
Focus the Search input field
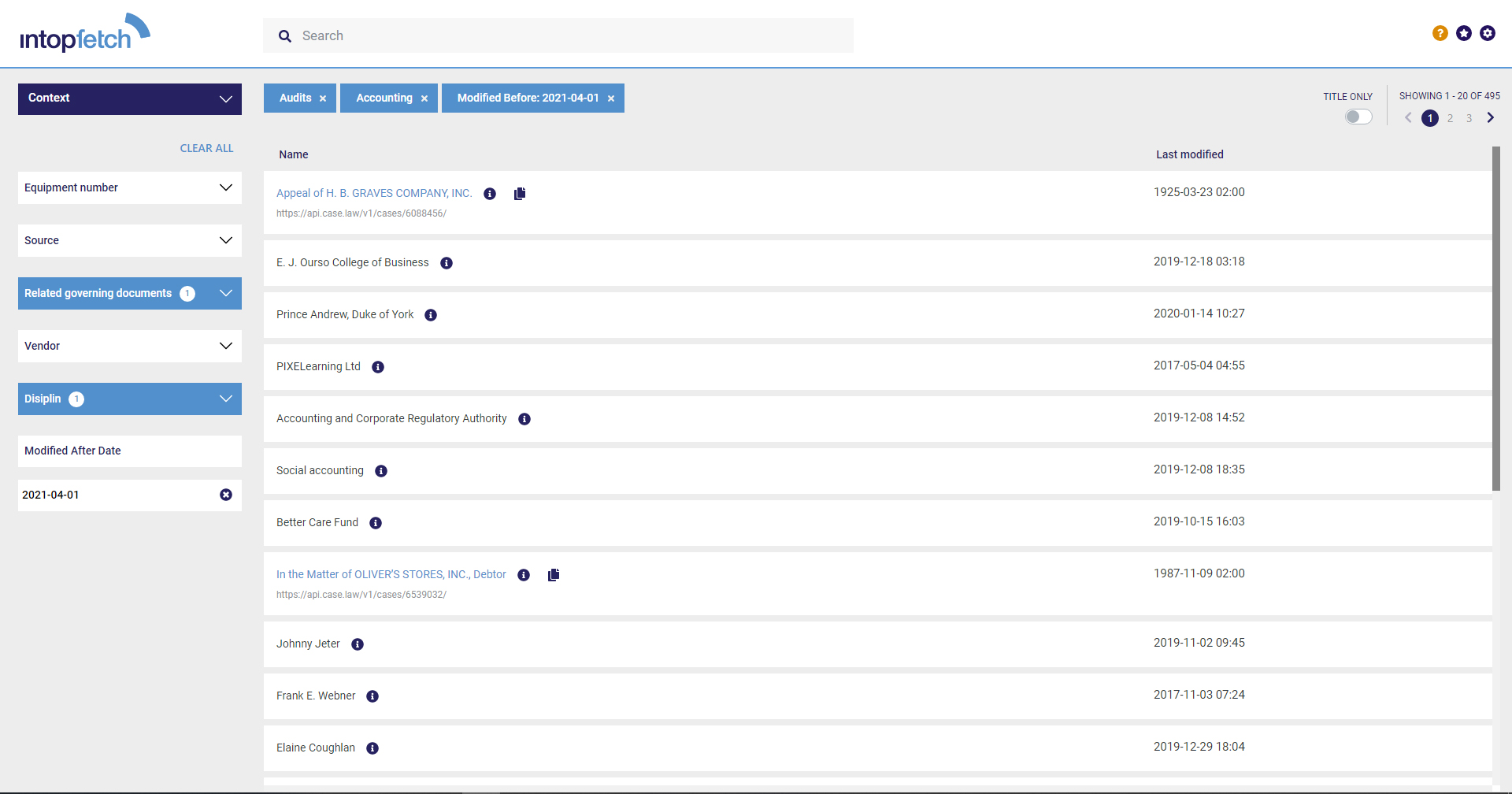pyautogui.click(x=558, y=35)
